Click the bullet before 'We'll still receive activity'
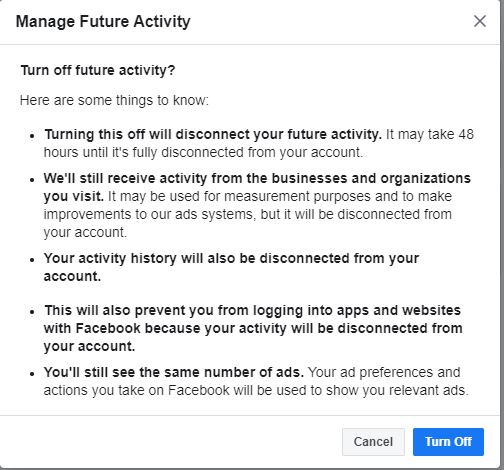This screenshot has height=470, width=504. [x=32, y=180]
